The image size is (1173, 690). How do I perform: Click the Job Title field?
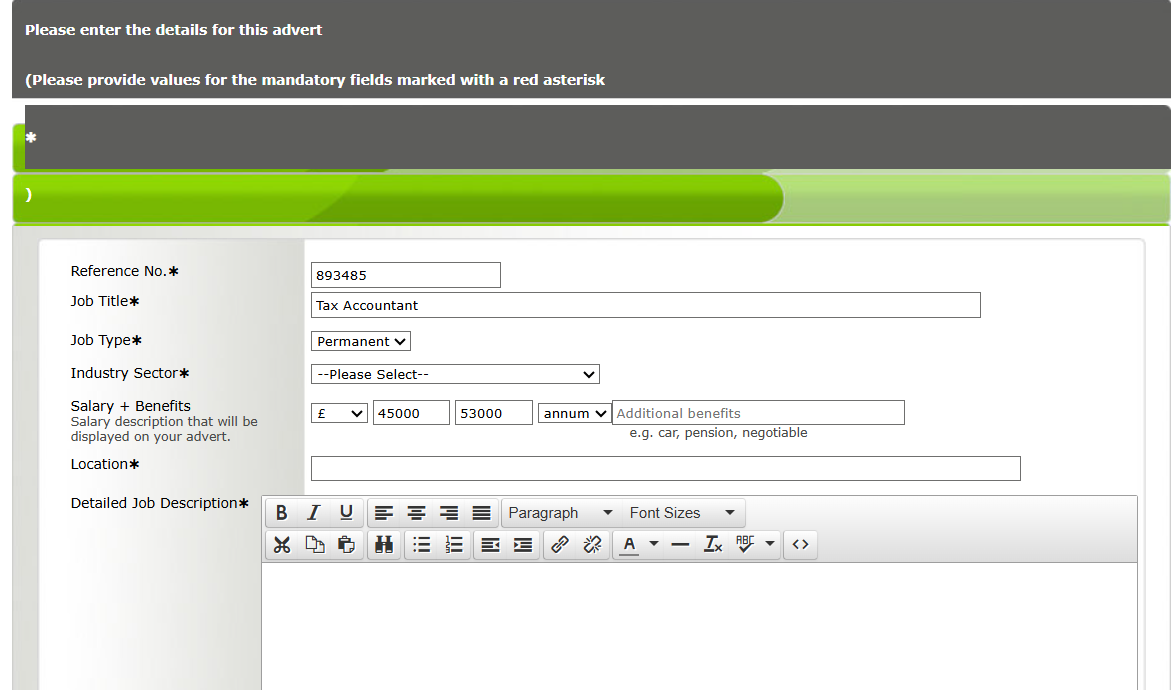[x=646, y=305]
